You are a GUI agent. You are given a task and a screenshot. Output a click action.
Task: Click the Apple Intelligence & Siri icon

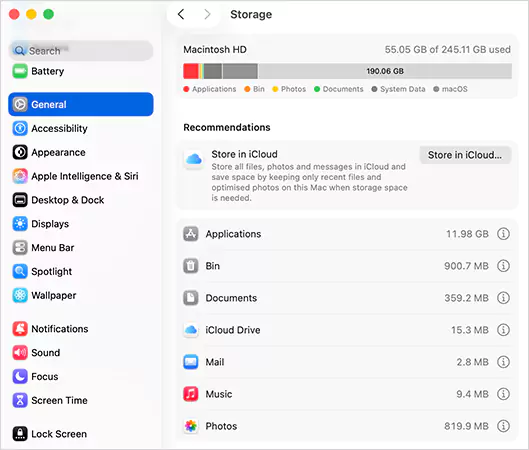coord(20,176)
